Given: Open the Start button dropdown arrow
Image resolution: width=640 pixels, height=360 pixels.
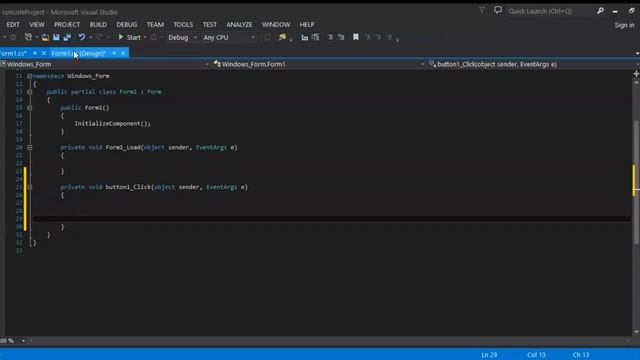Looking at the screenshot, I should pos(145,38).
